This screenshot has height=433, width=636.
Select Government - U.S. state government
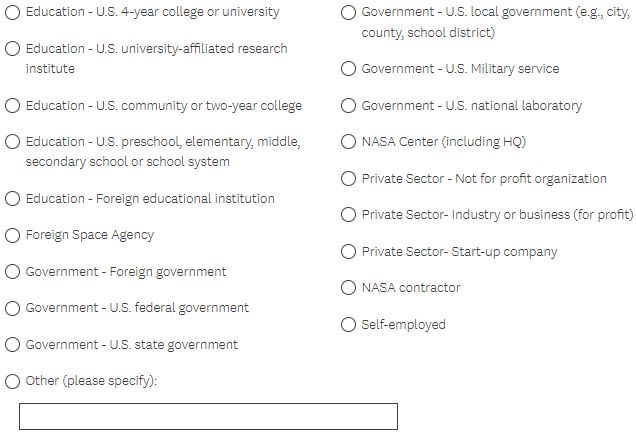(x=13, y=345)
